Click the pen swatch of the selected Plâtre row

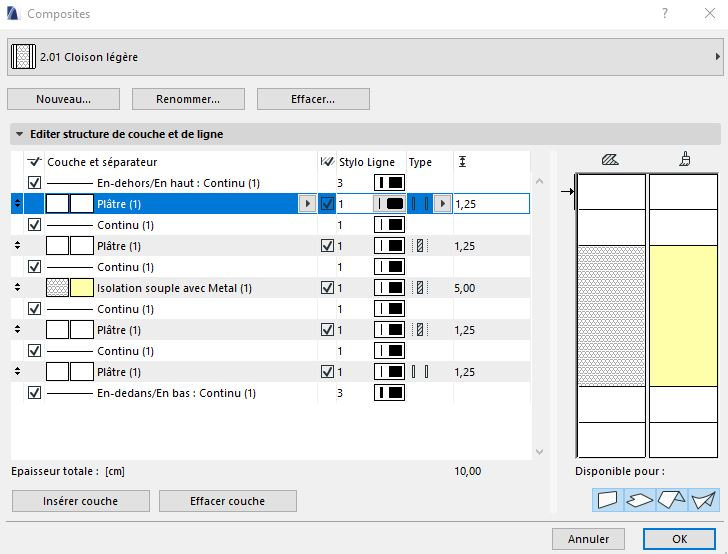click(x=389, y=204)
